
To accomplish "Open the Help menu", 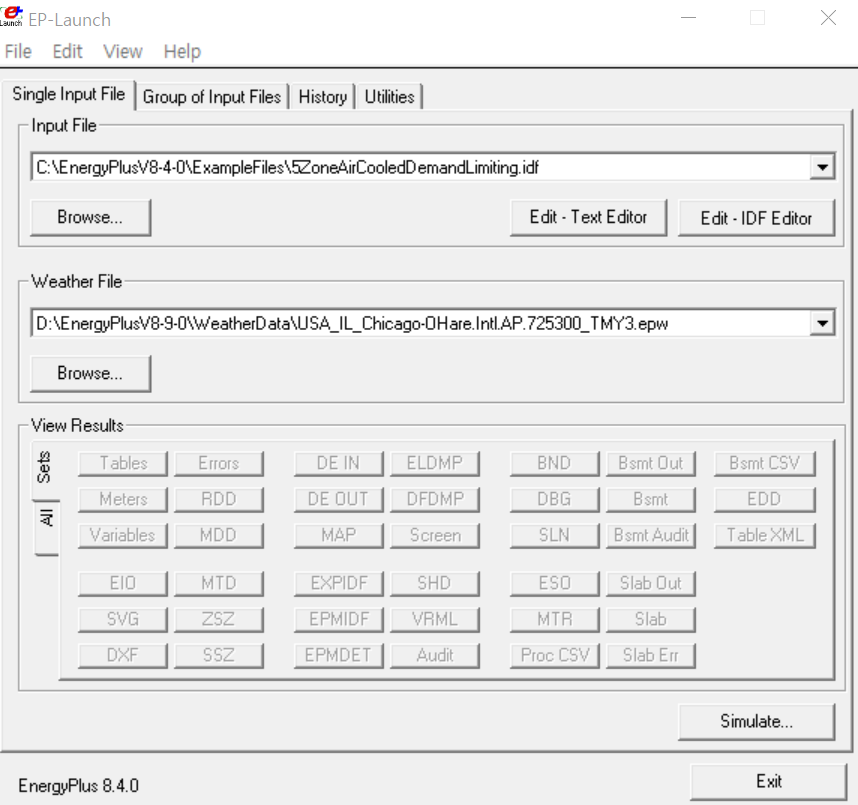I will coord(182,51).
